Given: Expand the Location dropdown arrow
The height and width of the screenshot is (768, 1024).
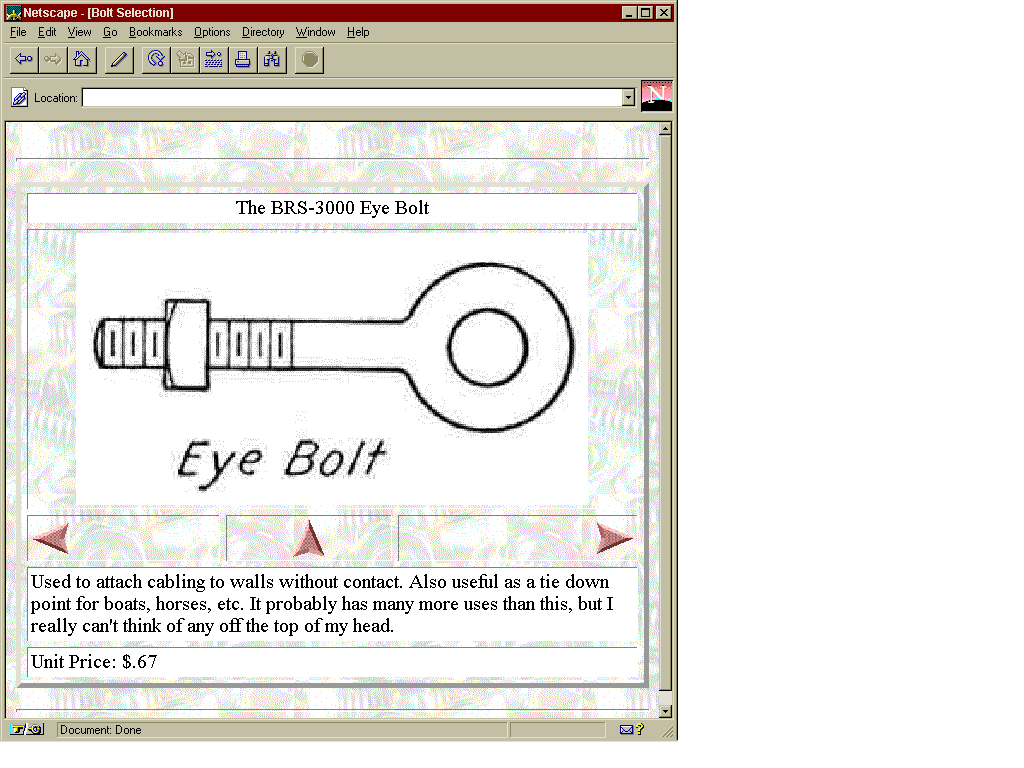Looking at the screenshot, I should 628,98.
